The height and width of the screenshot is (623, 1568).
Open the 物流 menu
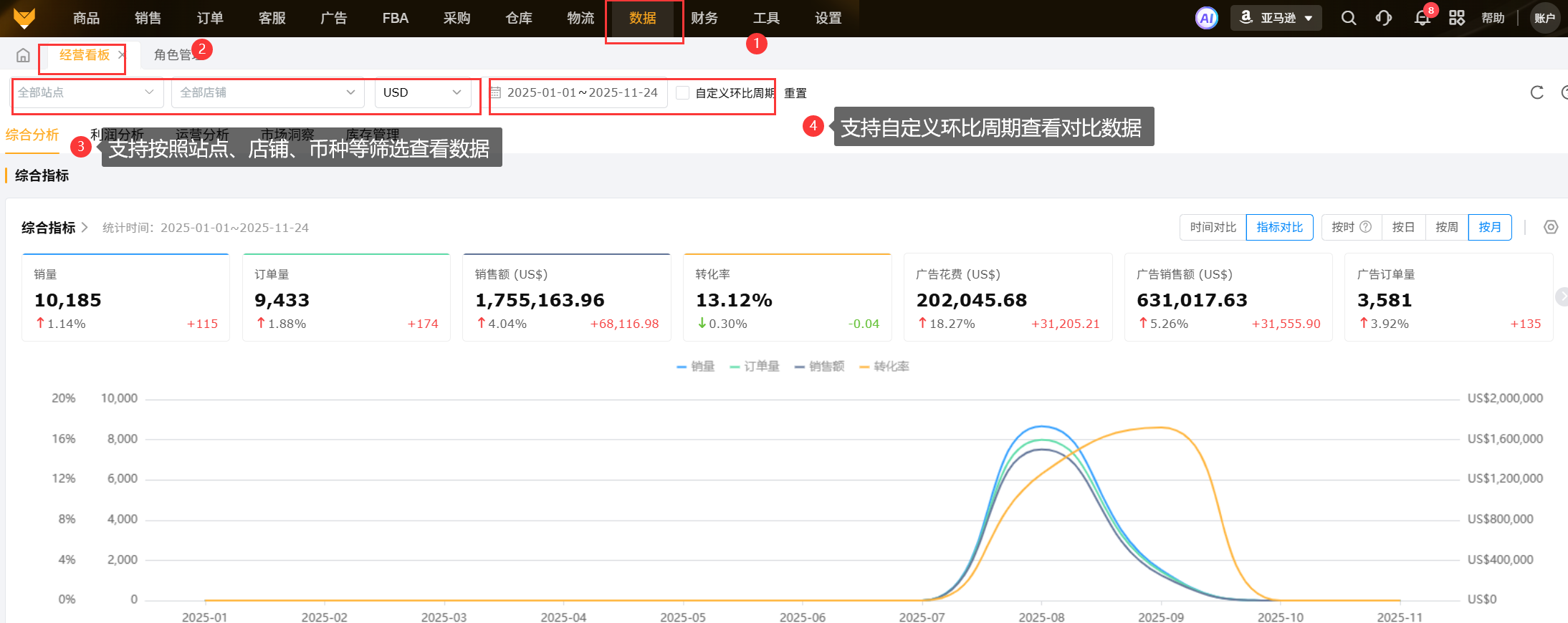click(x=580, y=18)
